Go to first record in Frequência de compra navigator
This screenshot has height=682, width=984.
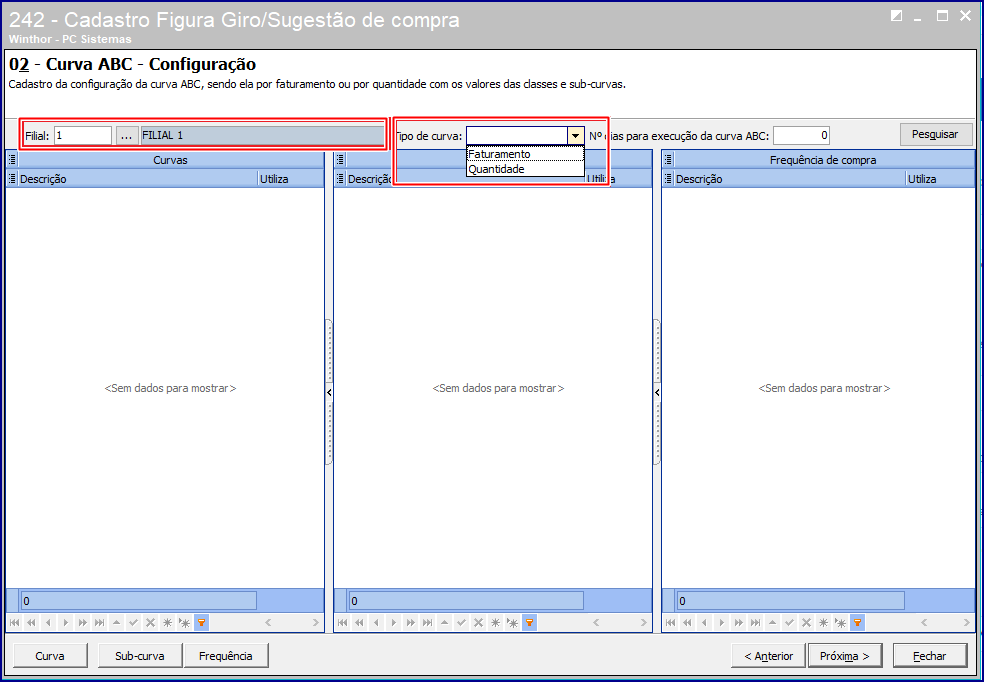click(671, 622)
